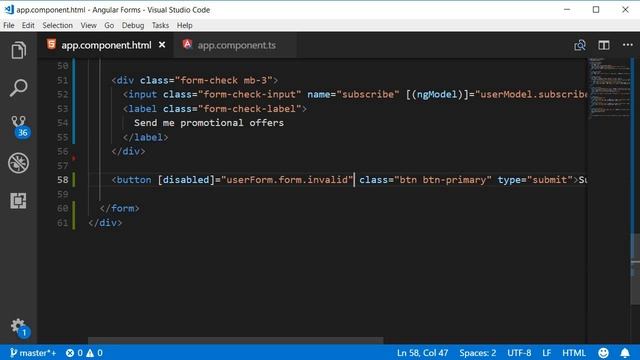Click the closing </label> tag on line 55
640x360 pixels.
click(146, 137)
